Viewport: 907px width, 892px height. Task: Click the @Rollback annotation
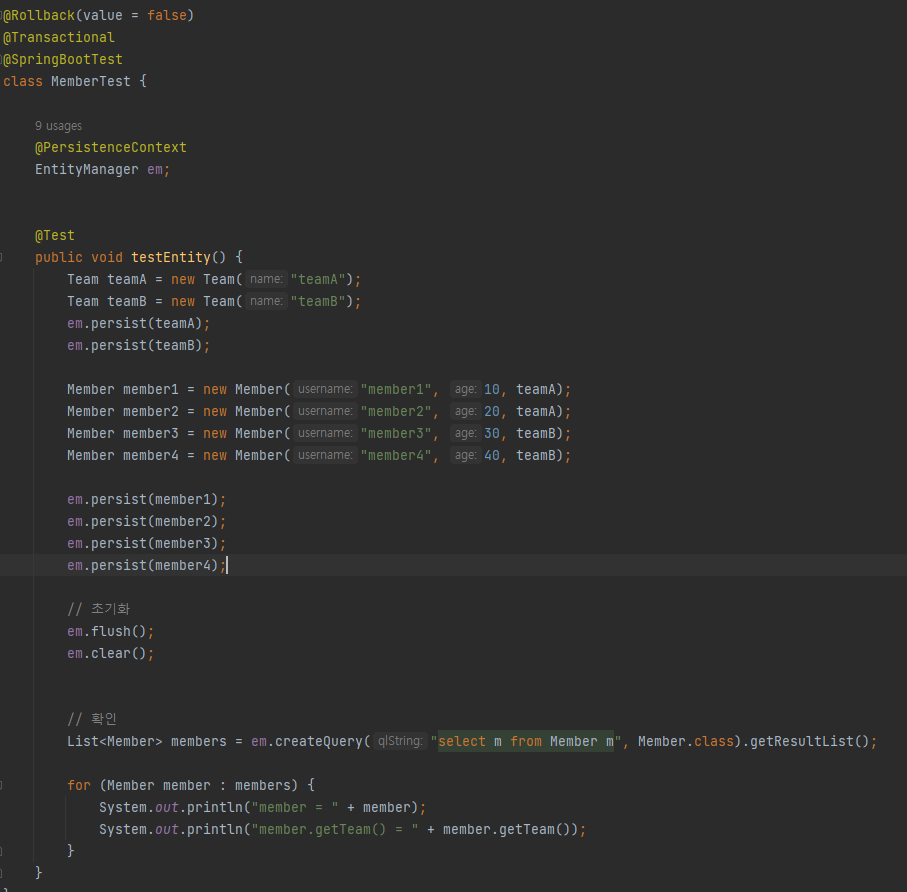(x=39, y=16)
